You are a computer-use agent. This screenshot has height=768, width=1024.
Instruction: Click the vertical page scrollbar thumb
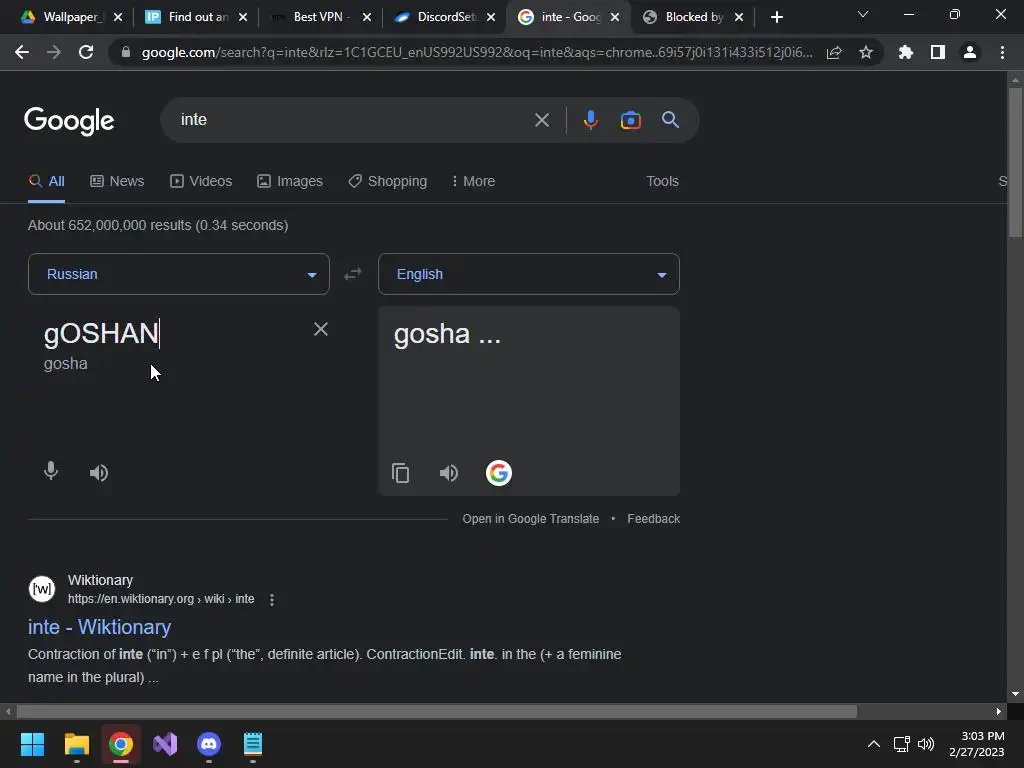[1015, 162]
